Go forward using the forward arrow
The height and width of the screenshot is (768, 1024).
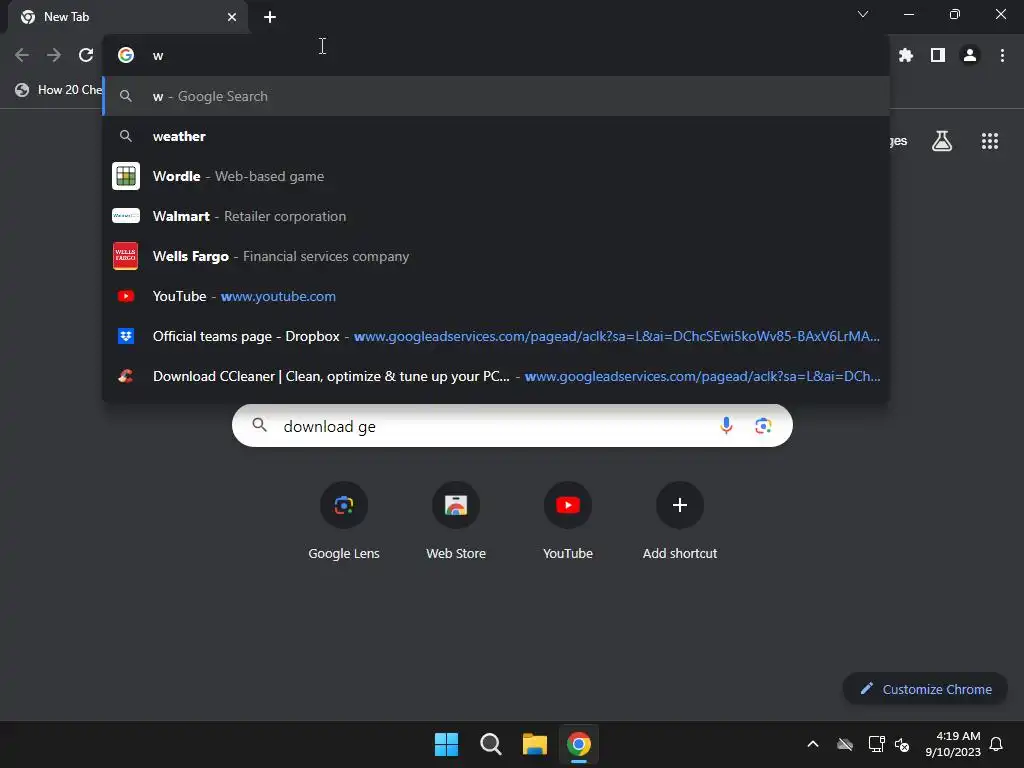tap(54, 56)
